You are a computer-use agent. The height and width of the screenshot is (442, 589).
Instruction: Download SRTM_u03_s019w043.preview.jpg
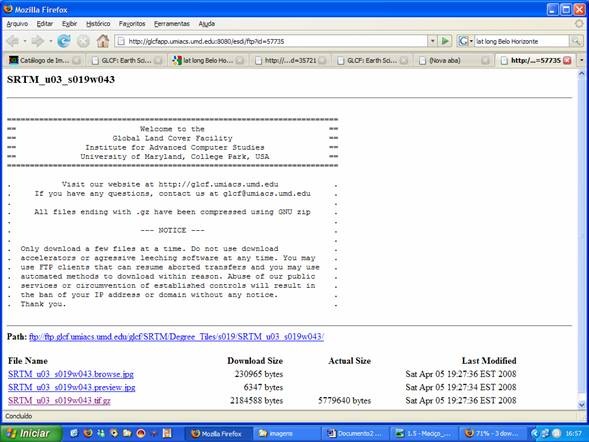coord(71,387)
